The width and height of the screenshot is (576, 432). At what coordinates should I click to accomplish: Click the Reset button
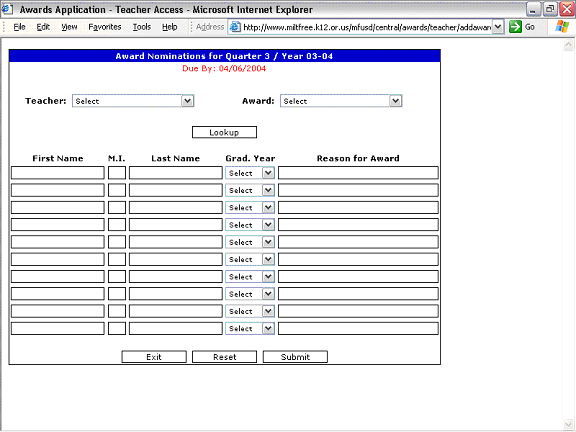pos(224,357)
